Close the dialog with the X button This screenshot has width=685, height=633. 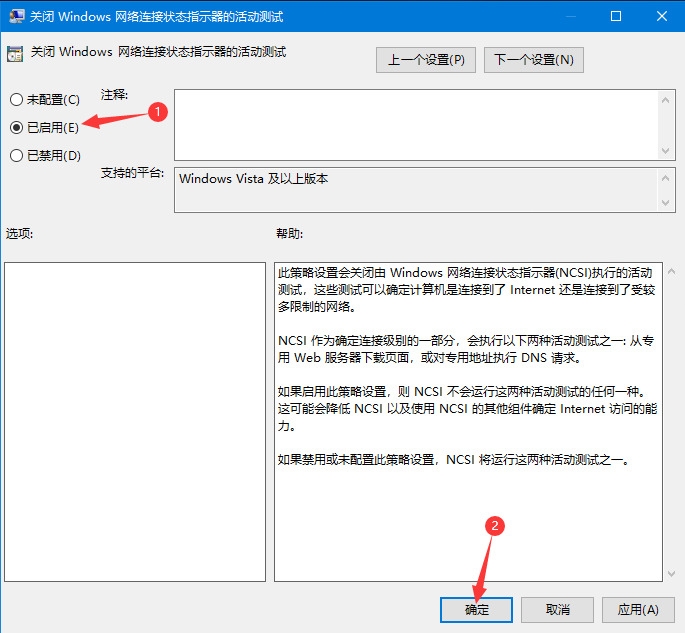click(x=661, y=17)
